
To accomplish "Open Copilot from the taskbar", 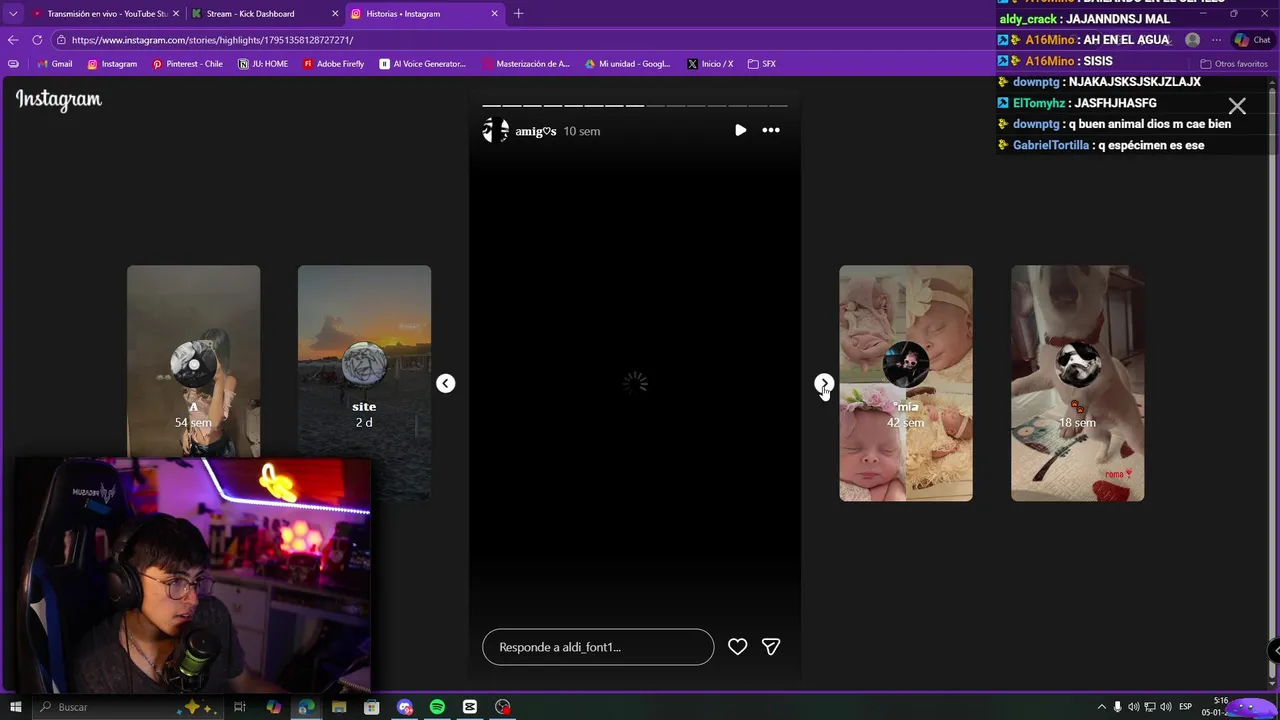I will pos(273,707).
